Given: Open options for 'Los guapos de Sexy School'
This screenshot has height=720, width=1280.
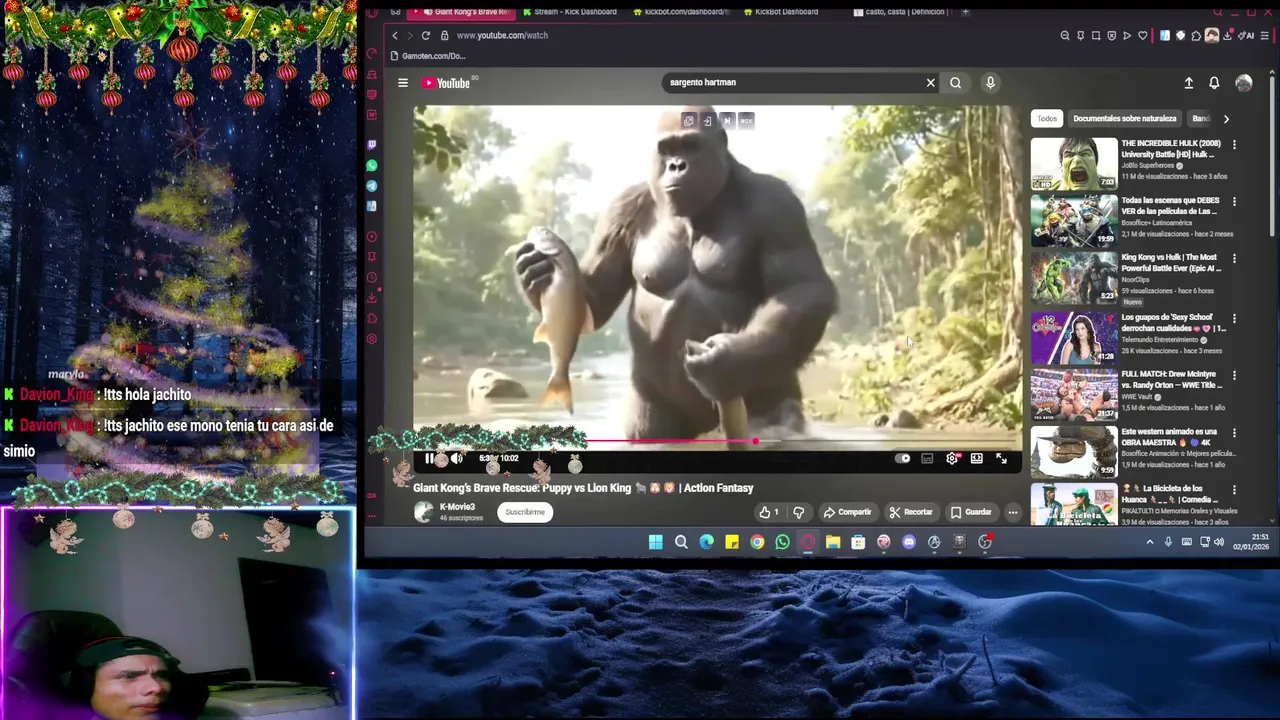Looking at the screenshot, I should [1234, 319].
